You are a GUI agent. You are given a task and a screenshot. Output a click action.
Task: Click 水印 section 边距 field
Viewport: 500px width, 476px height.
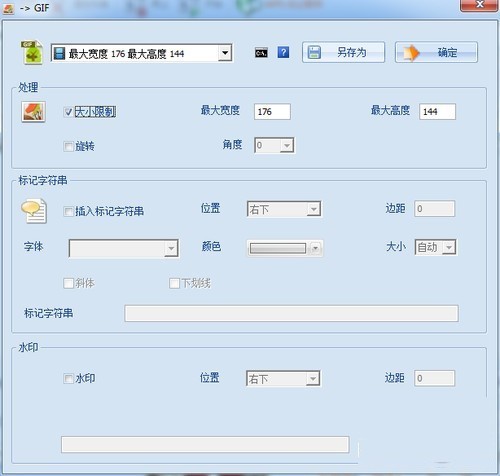tap(434, 378)
